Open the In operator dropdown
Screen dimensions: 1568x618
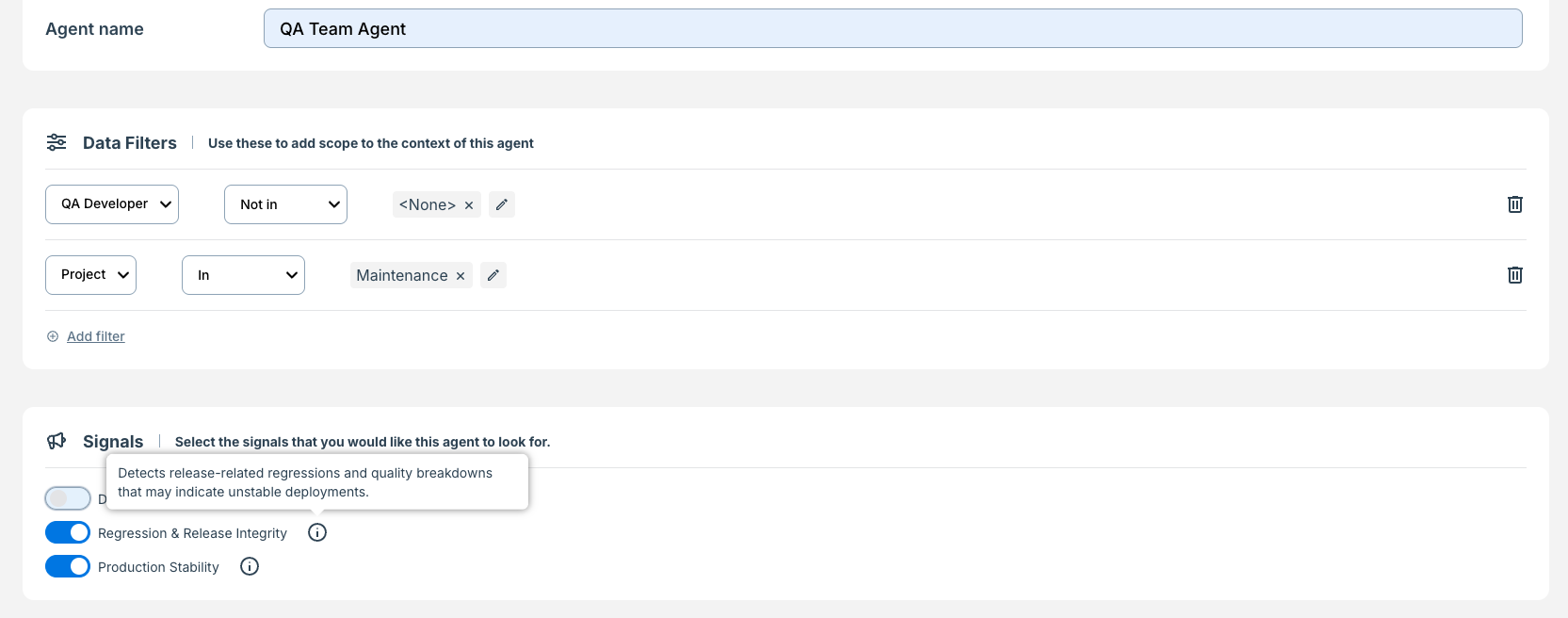point(243,275)
